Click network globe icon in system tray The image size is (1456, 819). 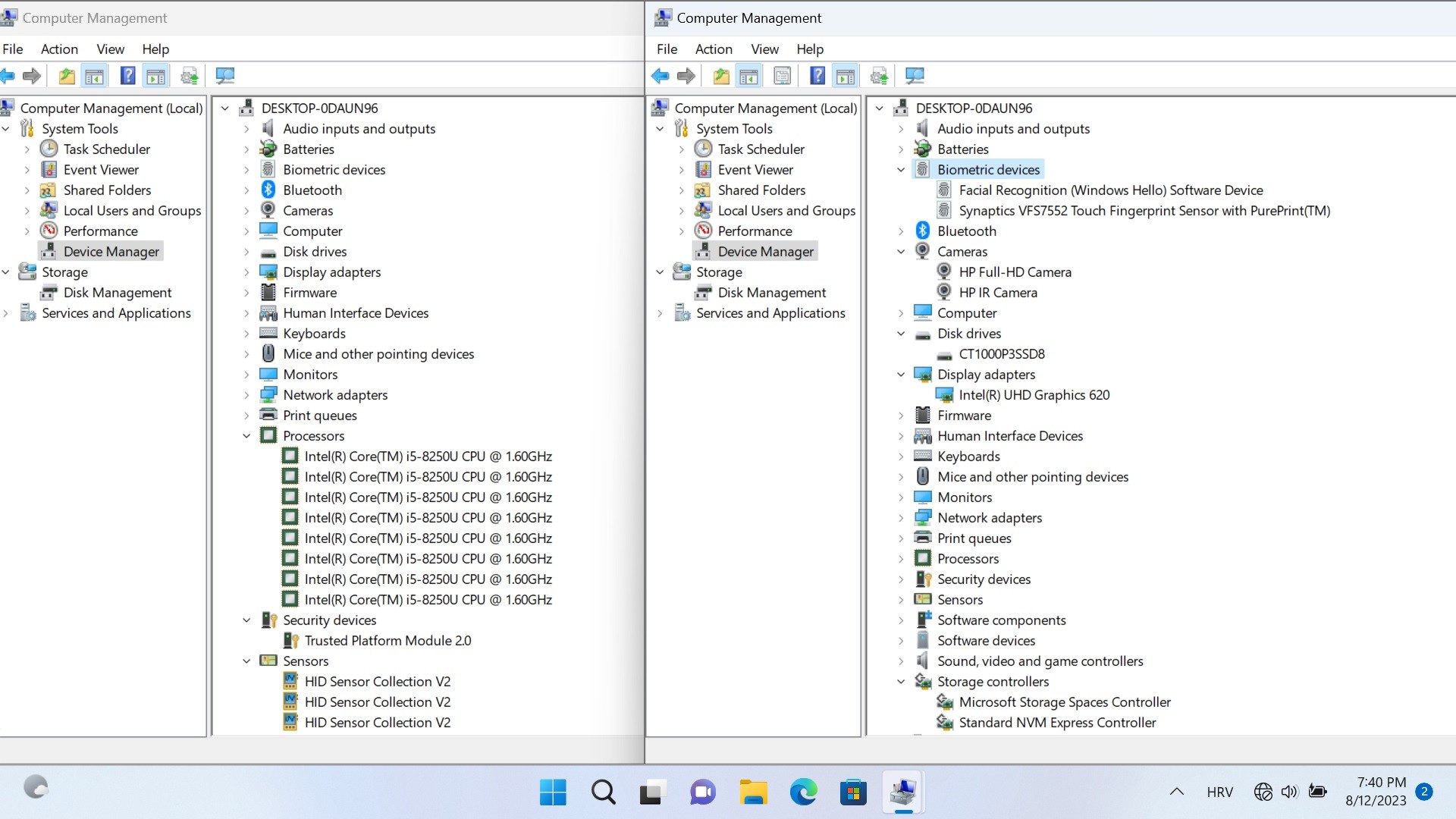pyautogui.click(x=1263, y=792)
